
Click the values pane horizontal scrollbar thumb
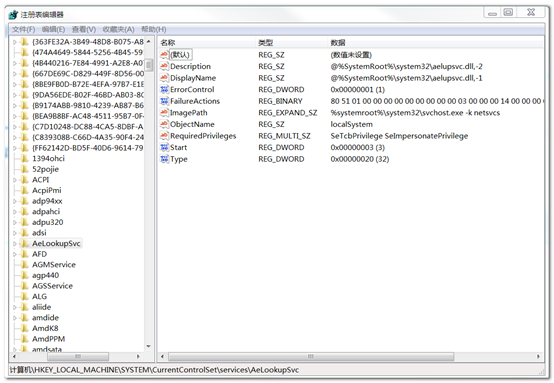coord(311,357)
